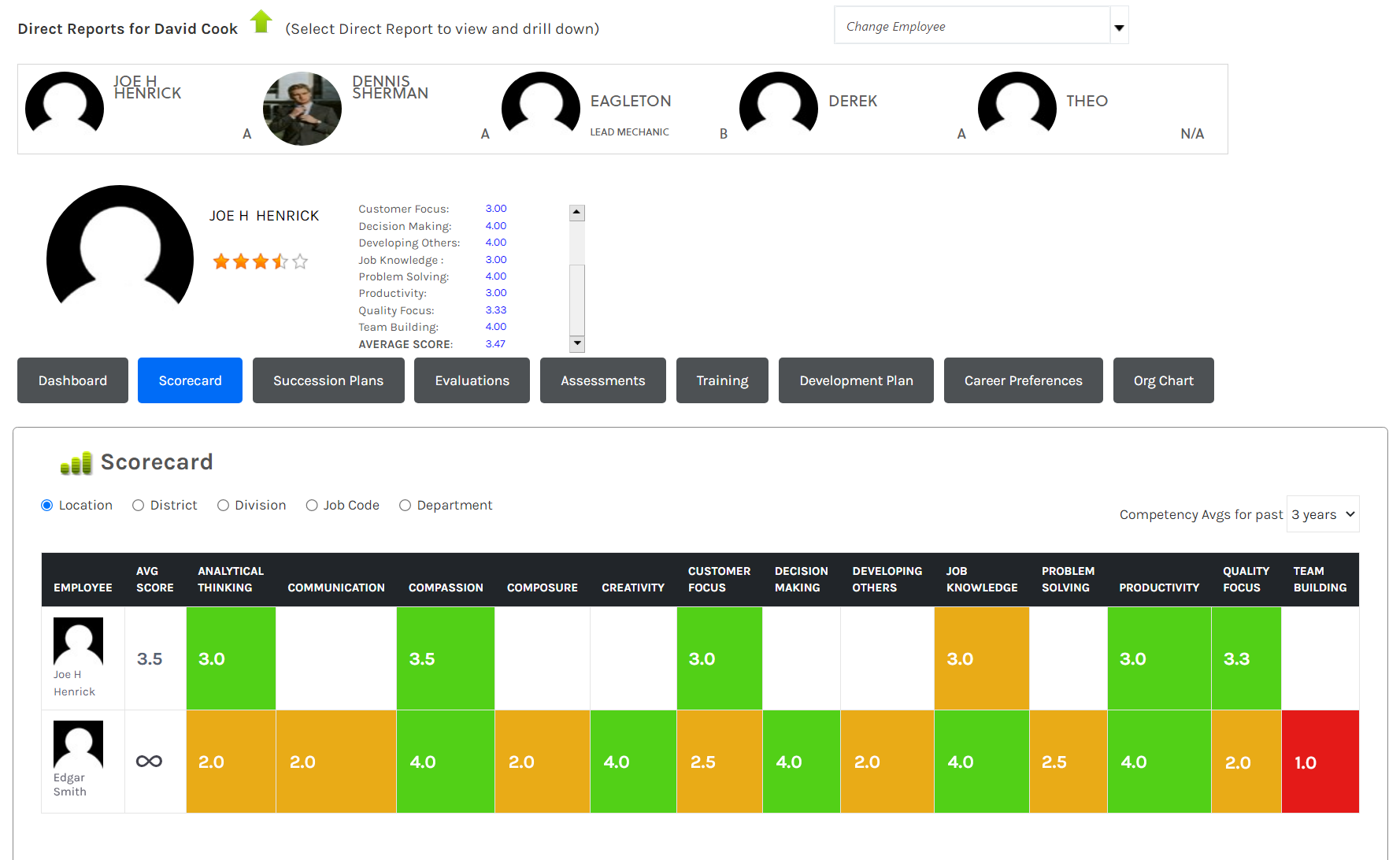
Task: Click Edgar Smith's avatar in scorecard table
Action: coord(78,744)
